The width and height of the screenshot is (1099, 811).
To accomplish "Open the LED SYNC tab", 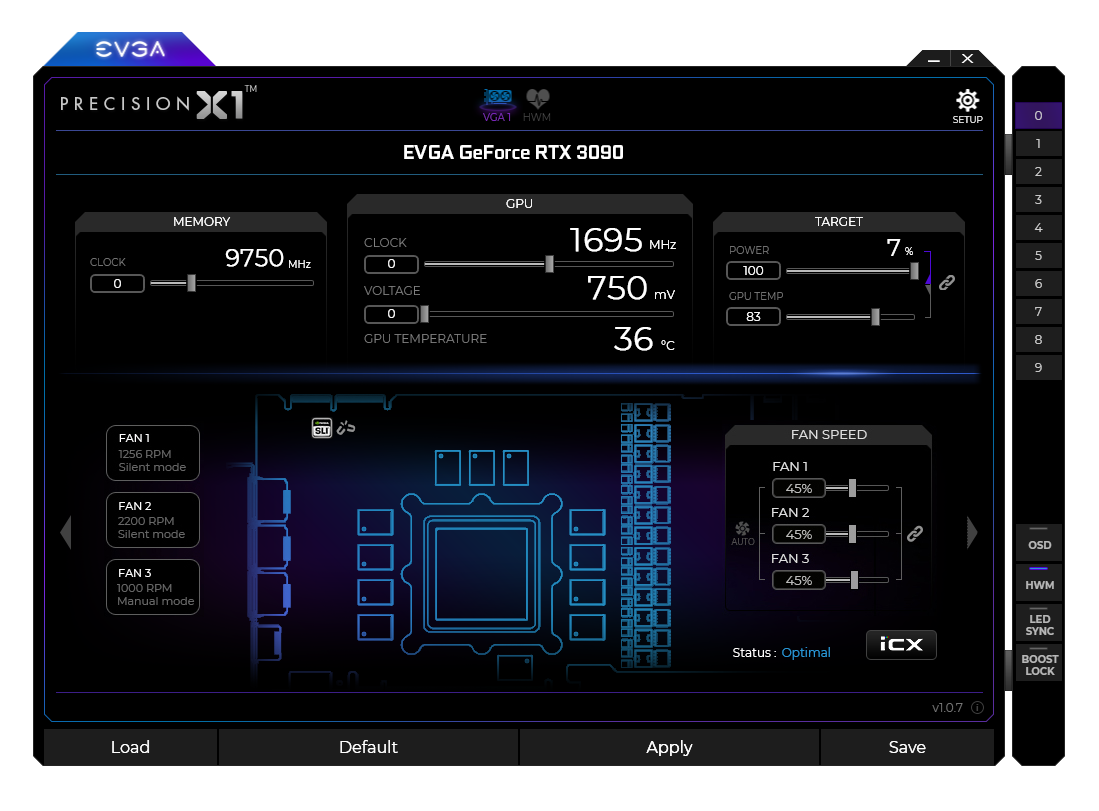I will [1039, 623].
